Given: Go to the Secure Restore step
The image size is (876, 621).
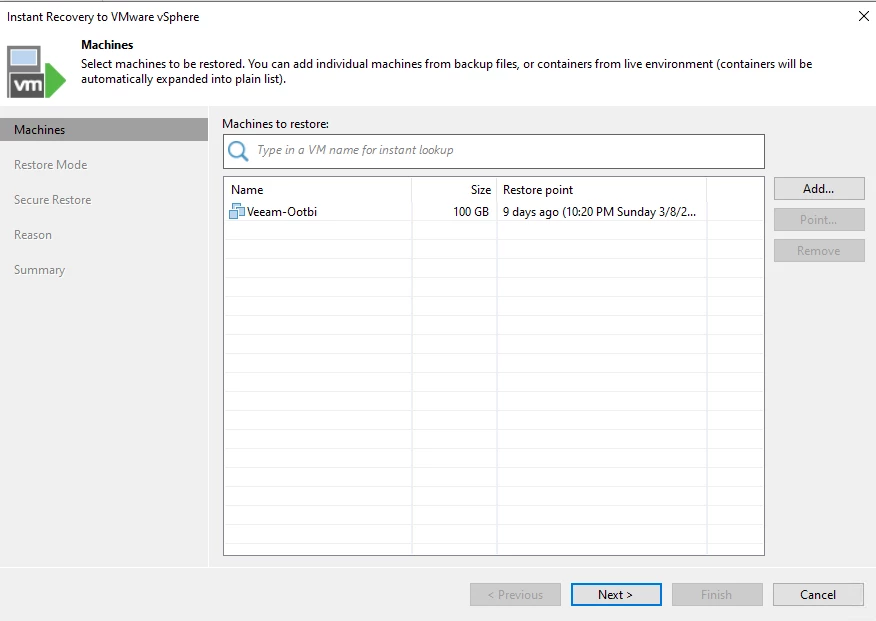Looking at the screenshot, I should 53,200.
